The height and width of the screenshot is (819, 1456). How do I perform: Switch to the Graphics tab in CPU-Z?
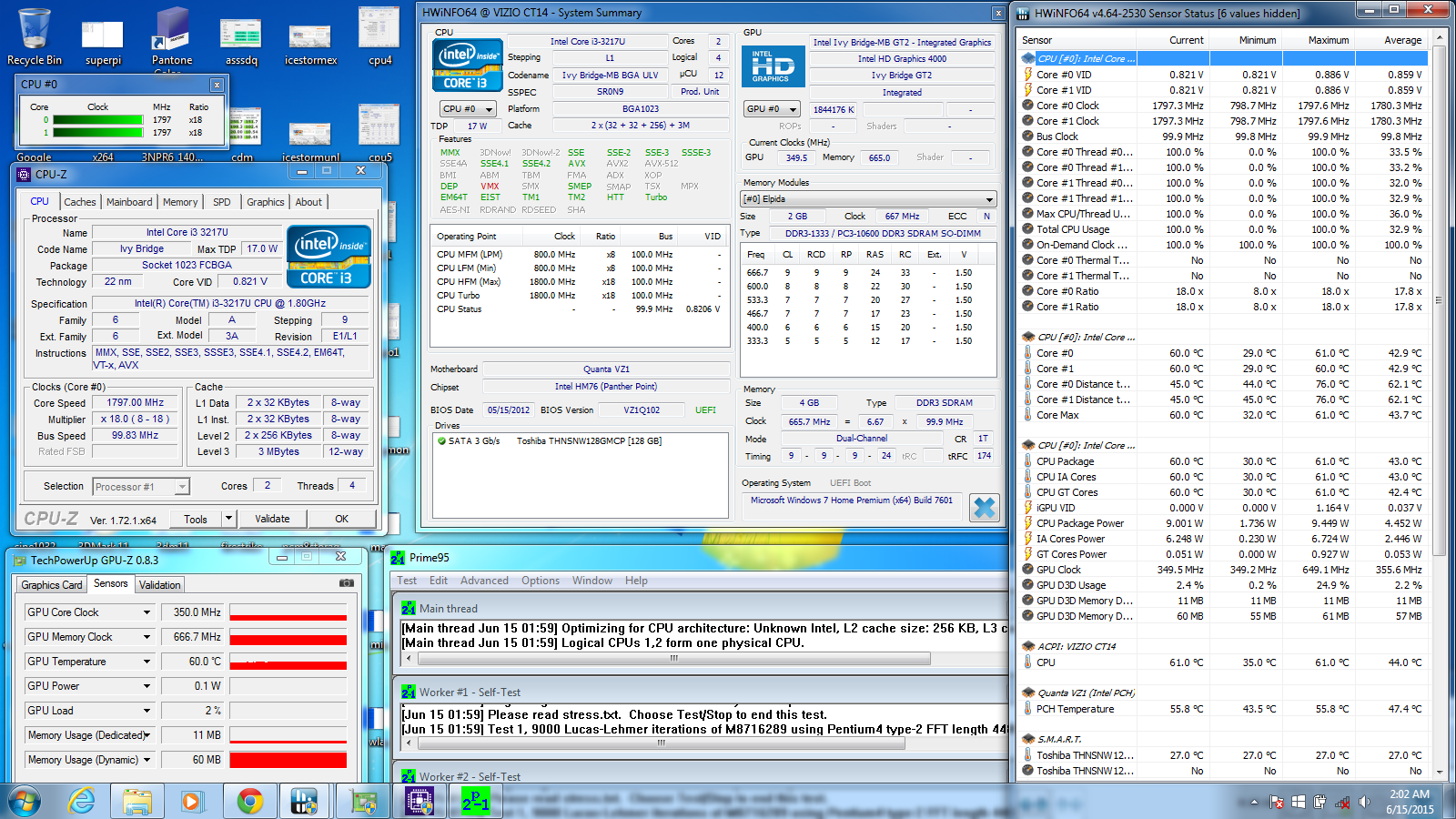click(266, 202)
